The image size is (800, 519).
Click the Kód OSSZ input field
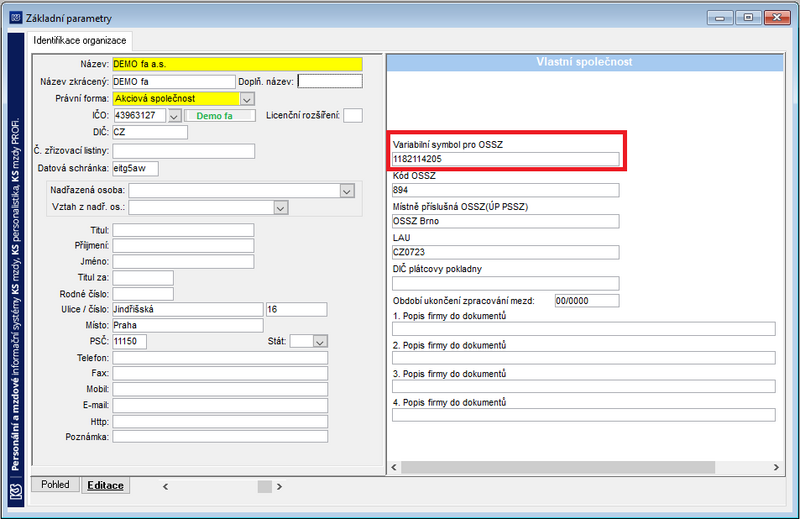[x=506, y=190]
